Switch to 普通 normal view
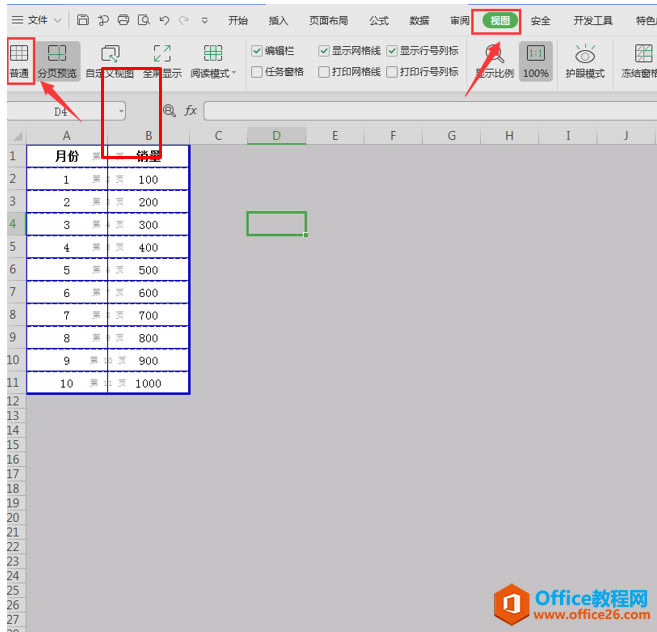The image size is (657, 632). (19, 61)
